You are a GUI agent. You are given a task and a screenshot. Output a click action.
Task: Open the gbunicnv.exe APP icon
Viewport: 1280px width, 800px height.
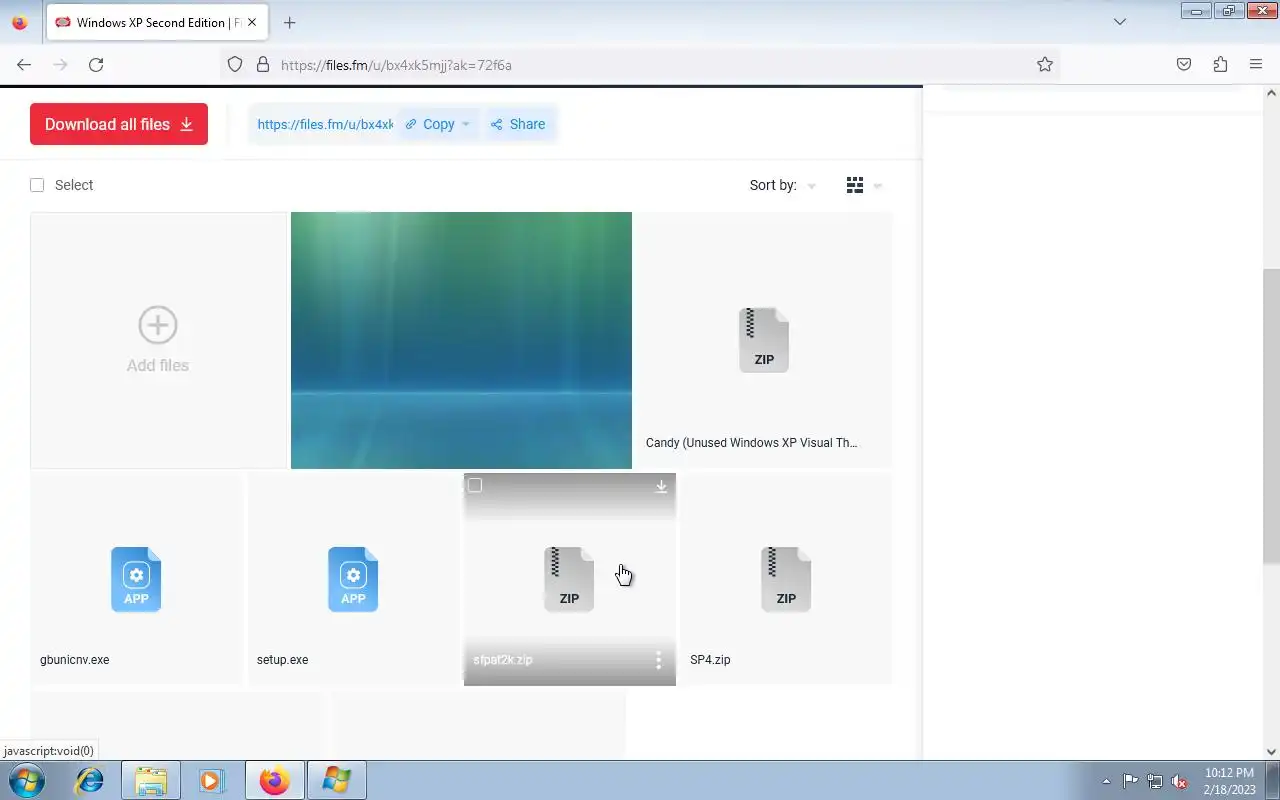(x=136, y=579)
